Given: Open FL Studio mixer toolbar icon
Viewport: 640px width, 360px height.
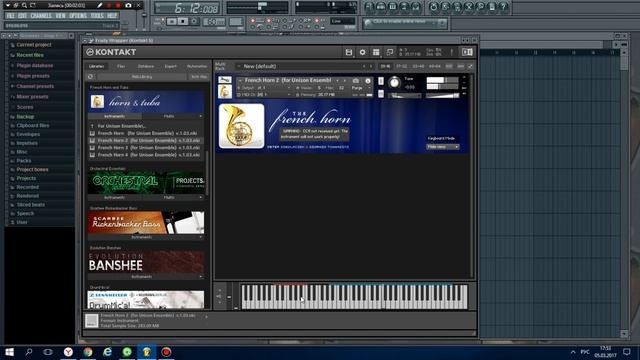Looking at the screenshot, I should [416, 7].
